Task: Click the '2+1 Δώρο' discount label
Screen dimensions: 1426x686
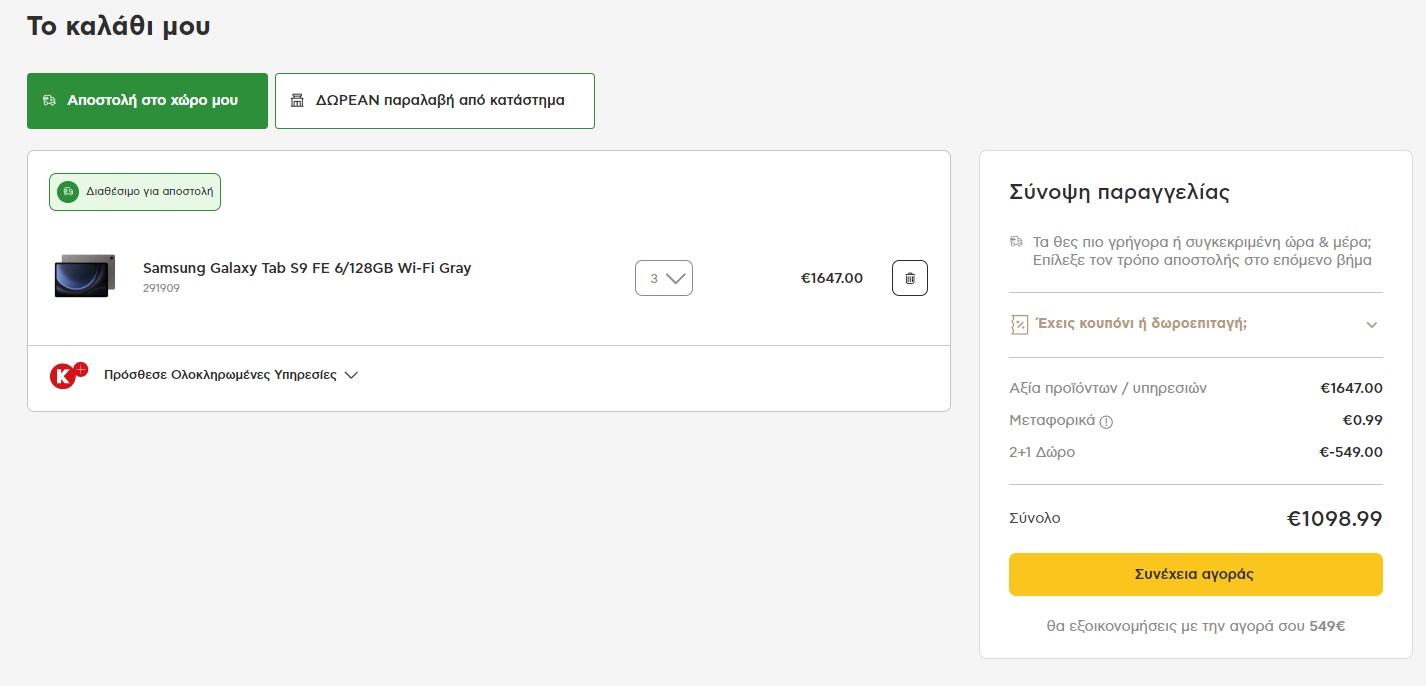Action: click(x=1042, y=452)
